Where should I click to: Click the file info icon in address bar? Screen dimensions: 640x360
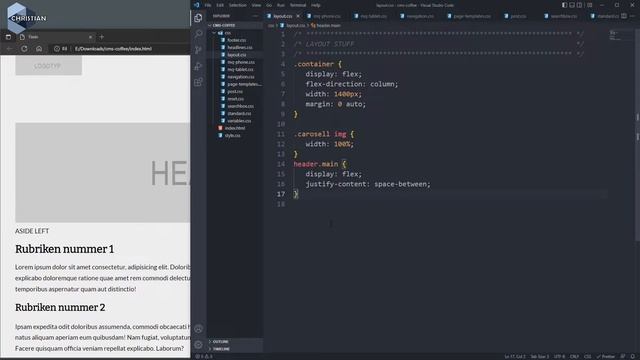pos(57,49)
